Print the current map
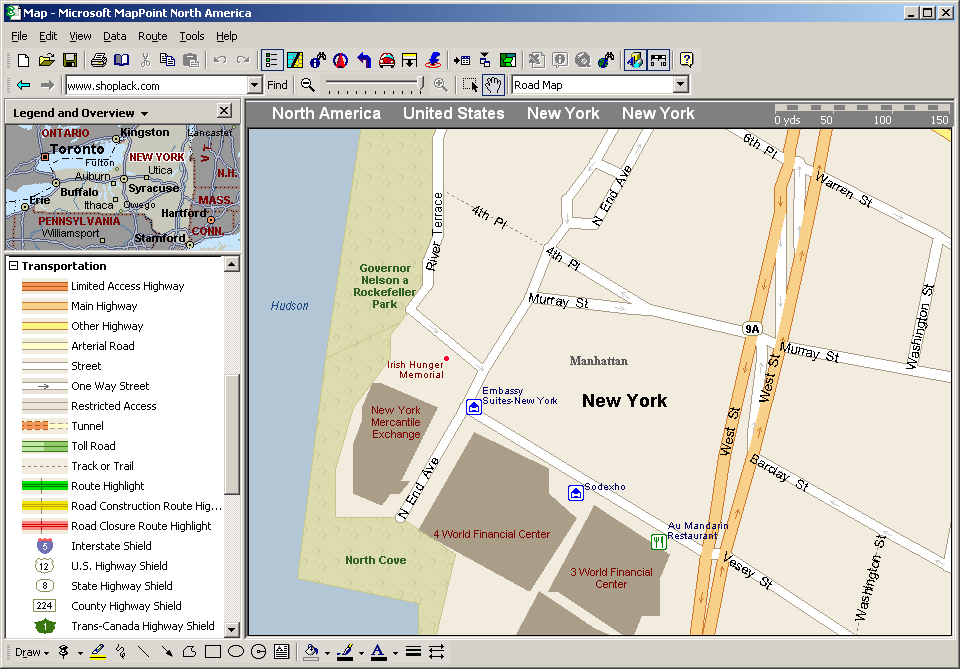 99,60
